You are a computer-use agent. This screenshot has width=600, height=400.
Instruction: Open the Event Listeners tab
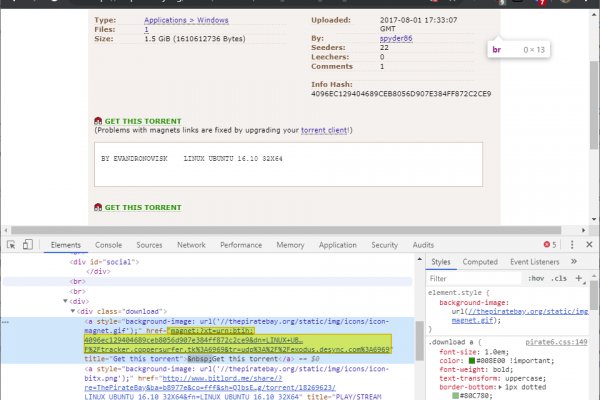coord(535,262)
